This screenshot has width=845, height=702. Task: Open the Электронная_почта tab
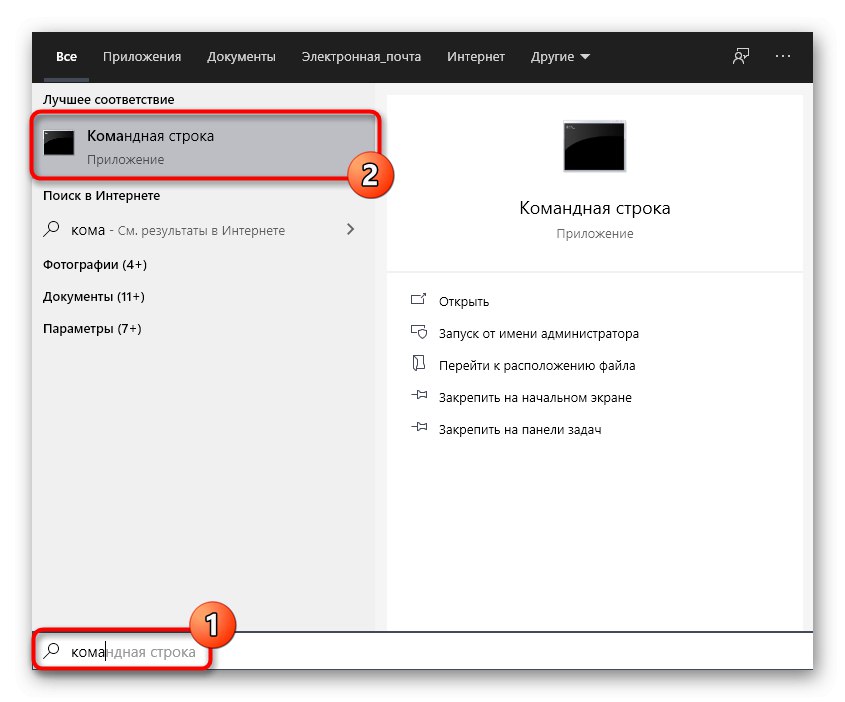pos(361,57)
